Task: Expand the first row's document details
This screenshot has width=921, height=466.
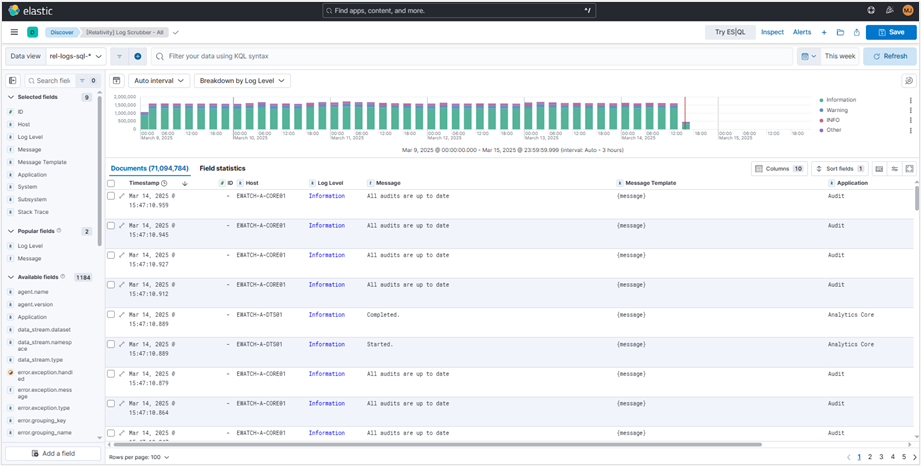Action: (122, 196)
